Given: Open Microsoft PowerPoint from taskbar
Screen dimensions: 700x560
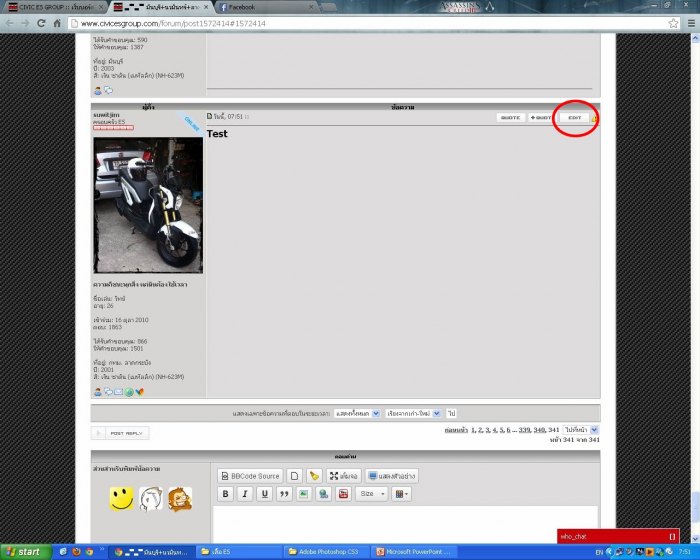Looking at the screenshot, I should [x=415, y=552].
